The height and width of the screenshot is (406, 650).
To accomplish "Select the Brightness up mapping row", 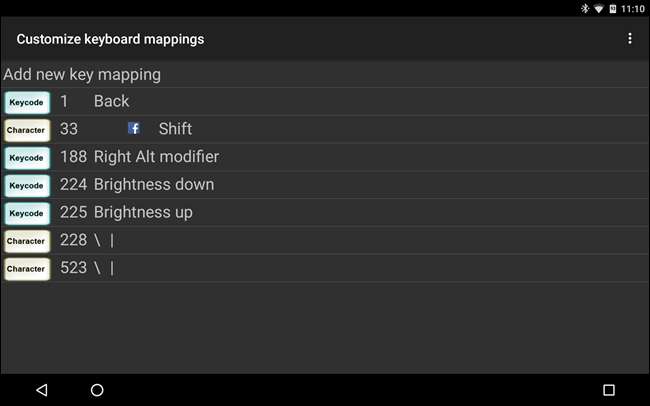I will coord(143,213).
